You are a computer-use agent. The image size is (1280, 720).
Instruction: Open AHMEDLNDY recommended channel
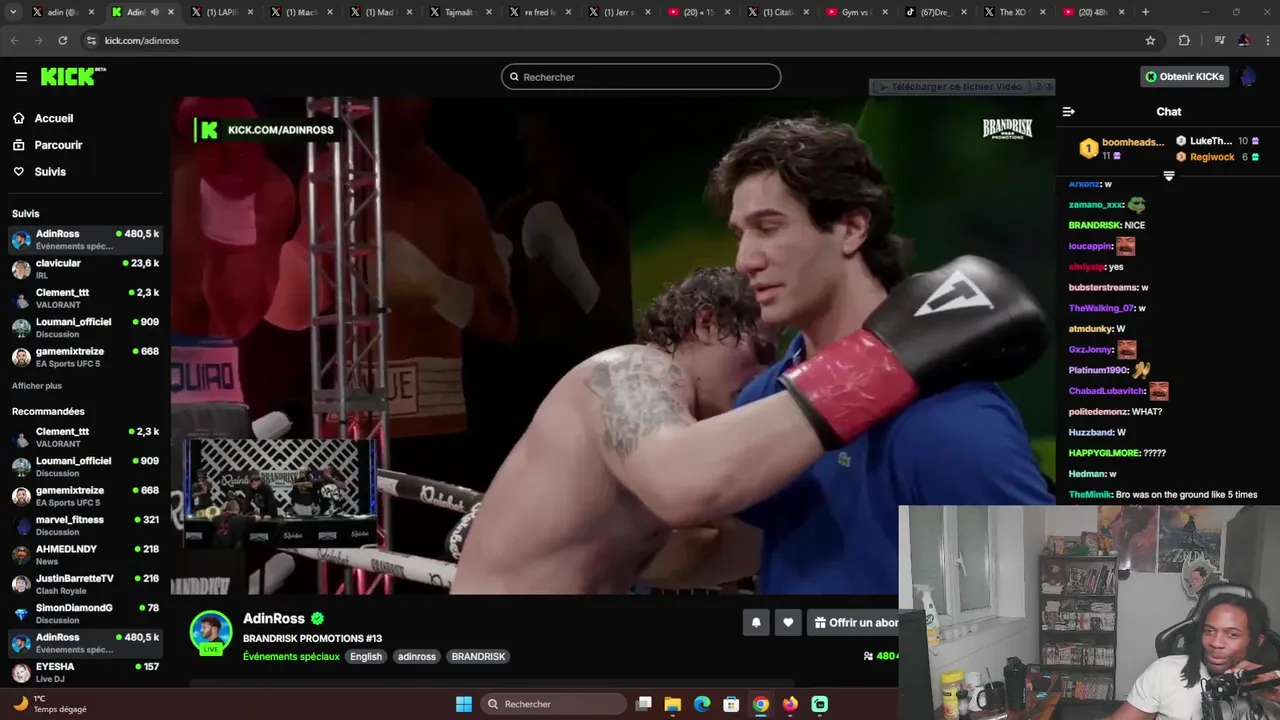point(85,555)
